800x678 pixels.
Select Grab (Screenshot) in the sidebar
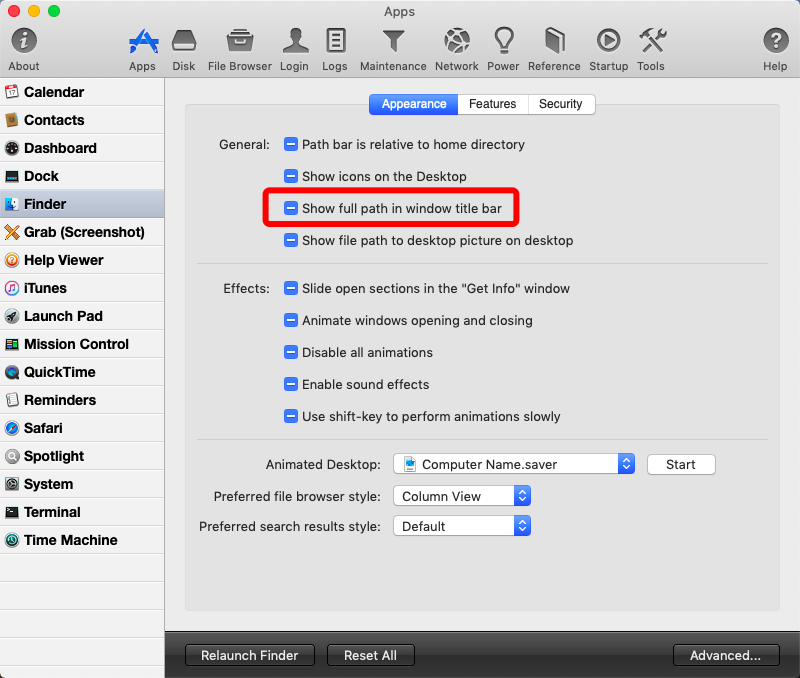(82, 232)
